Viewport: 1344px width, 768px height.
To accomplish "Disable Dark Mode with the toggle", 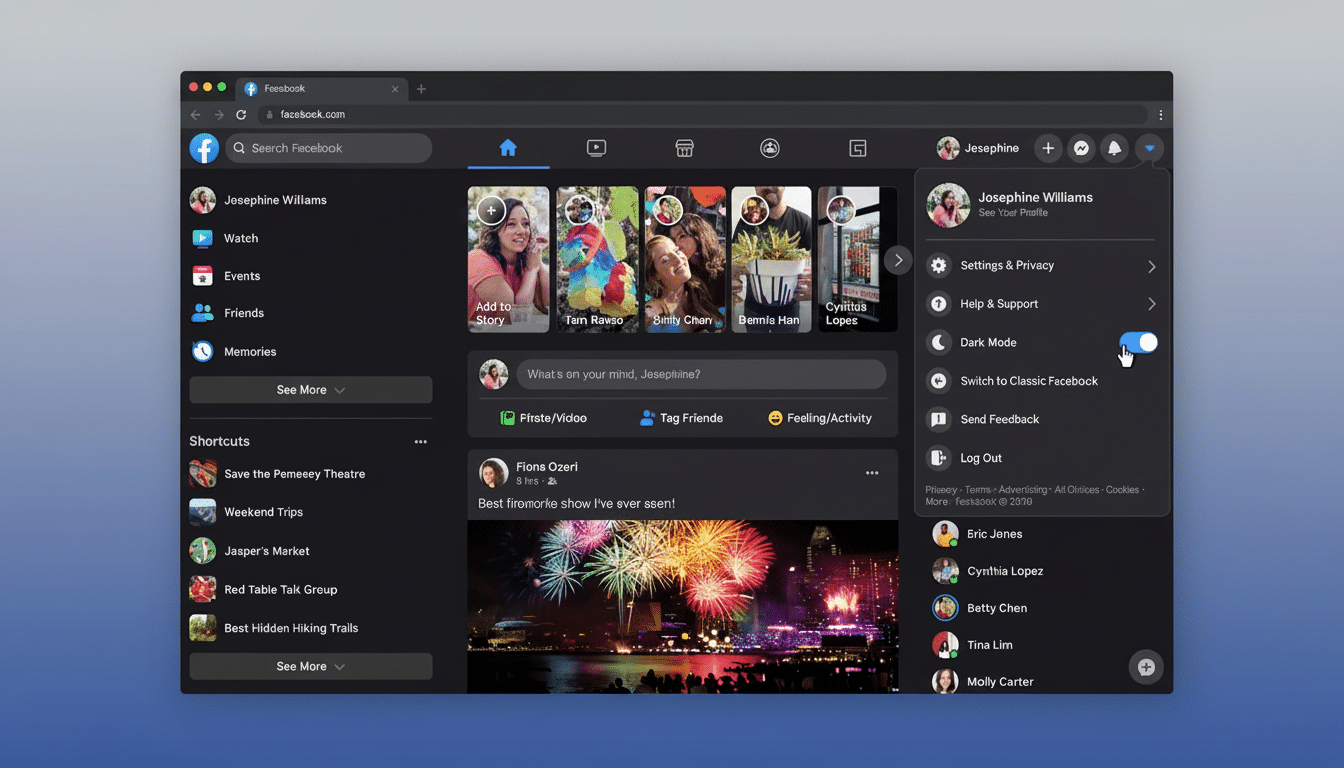I will pos(1139,342).
